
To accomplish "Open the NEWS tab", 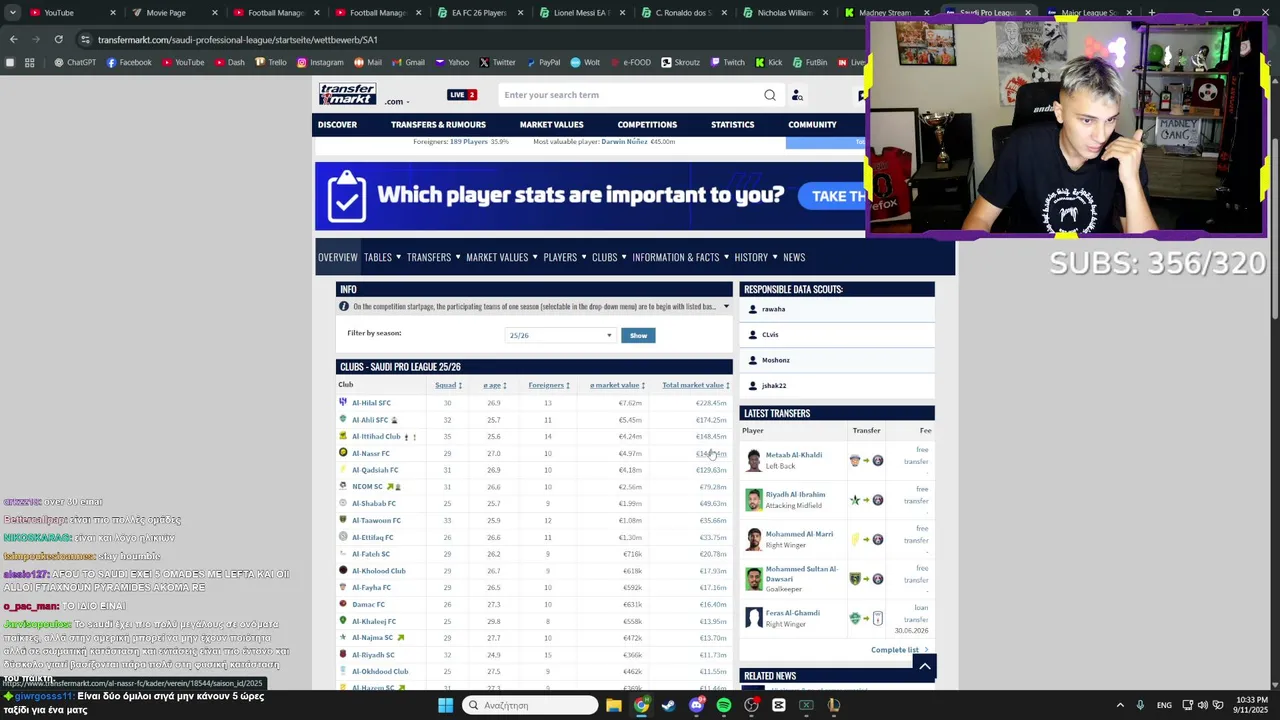I will click(x=794, y=257).
